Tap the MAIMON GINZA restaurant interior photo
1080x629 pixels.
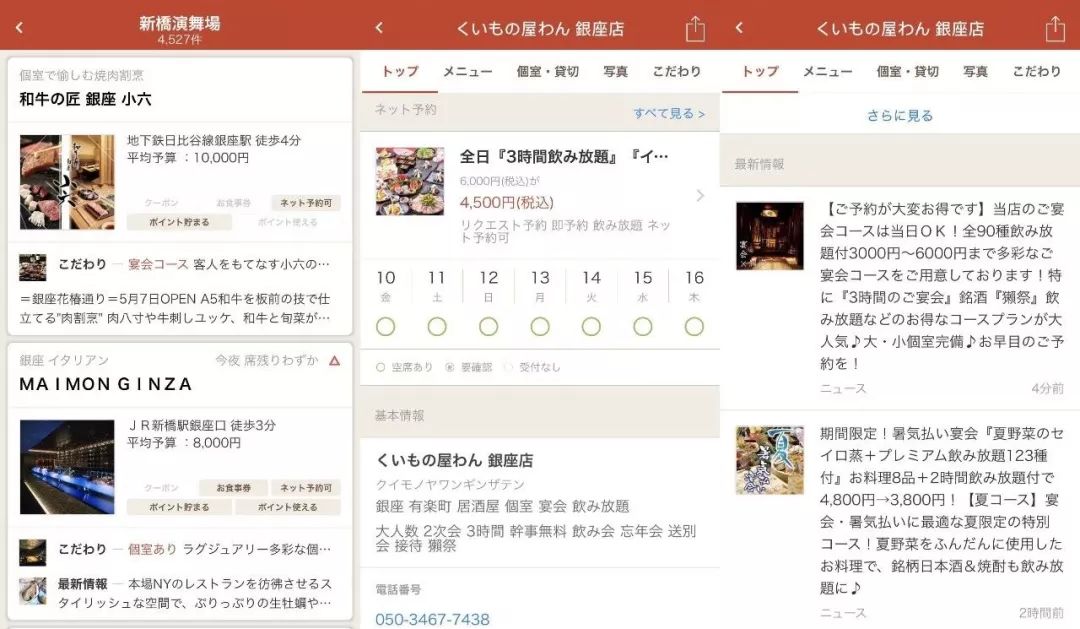pos(67,467)
